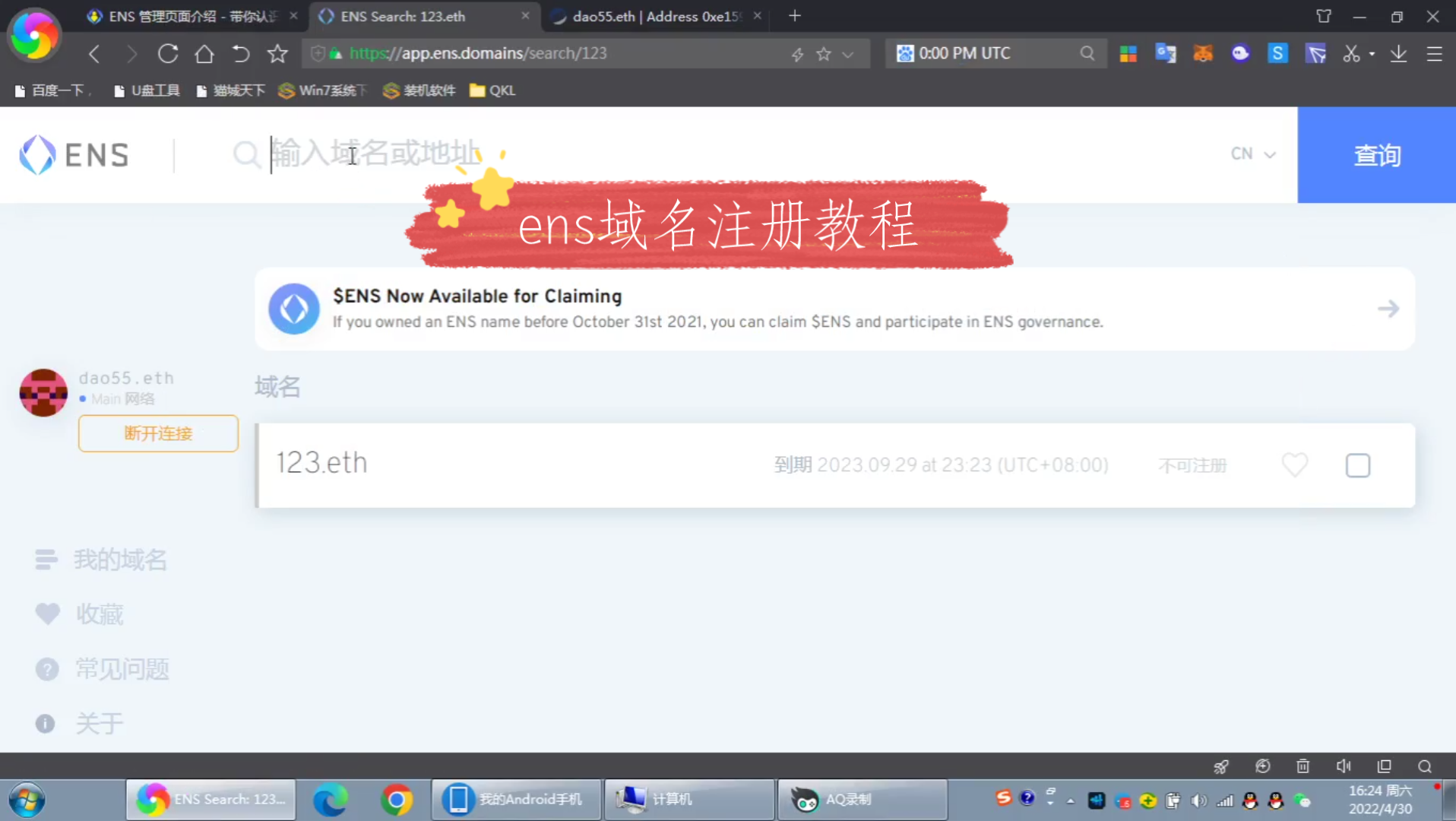The image size is (1456, 821).
Task: Close the ENS Search: 123.eth tab
Action: [525, 16]
